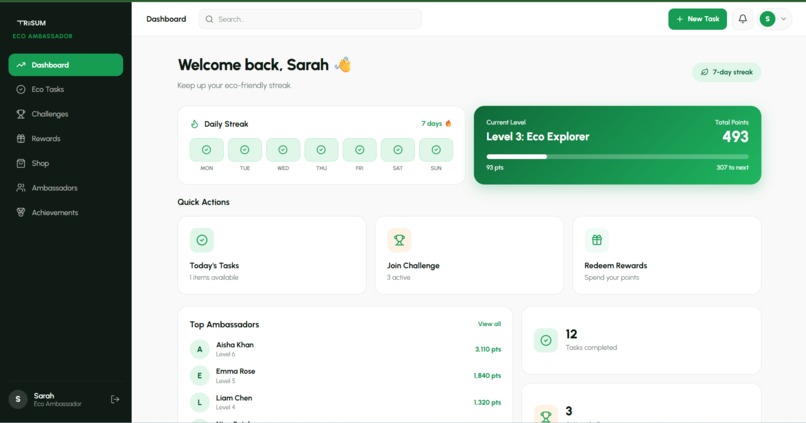Click the 7-day streak badge
Viewport: 806px width, 423px height.
click(727, 72)
